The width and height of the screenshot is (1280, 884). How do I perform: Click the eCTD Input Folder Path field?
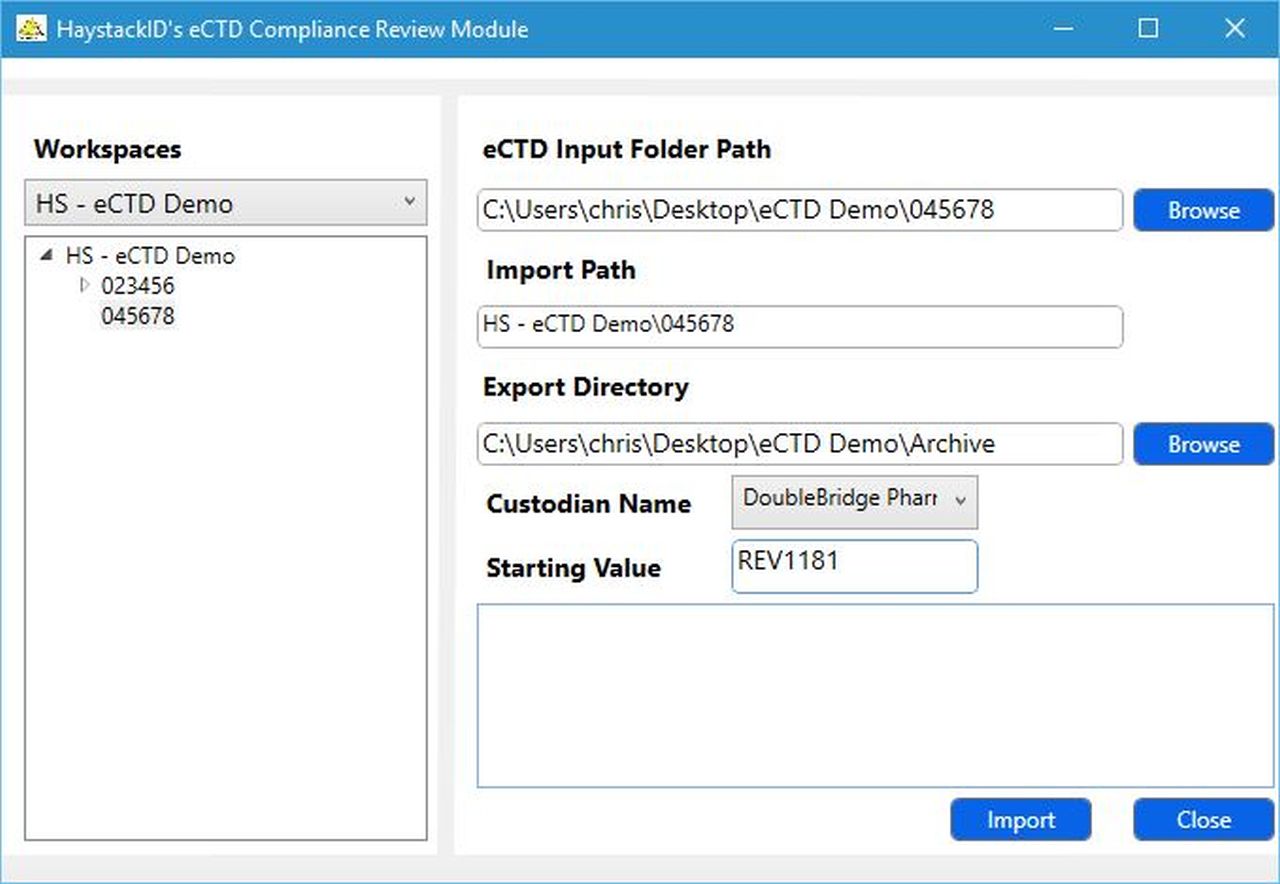pyautogui.click(x=798, y=210)
